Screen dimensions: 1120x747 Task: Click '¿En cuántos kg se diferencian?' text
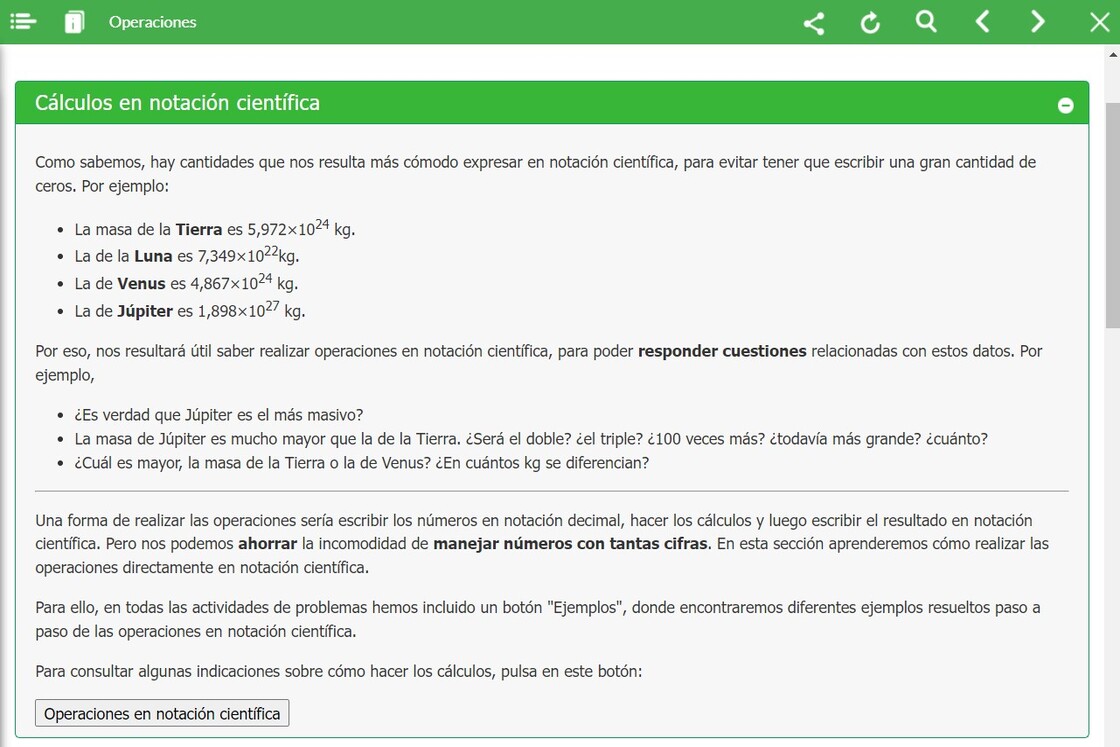pos(542,463)
